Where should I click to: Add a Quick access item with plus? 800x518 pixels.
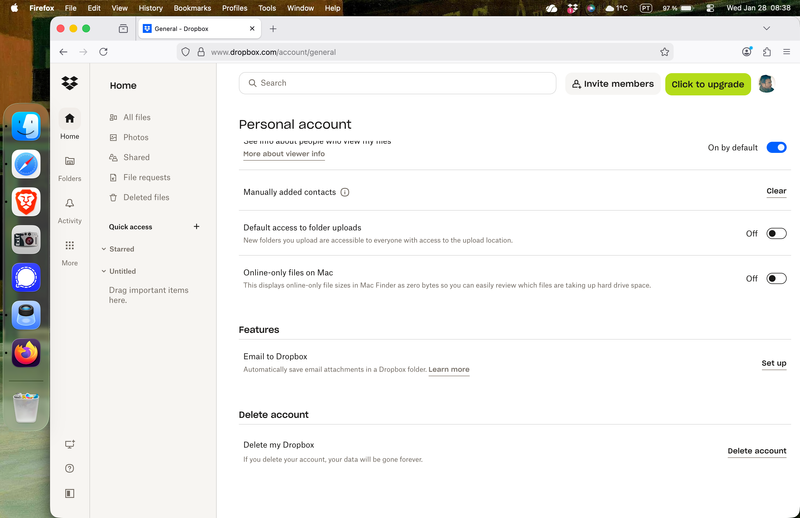tap(196, 227)
